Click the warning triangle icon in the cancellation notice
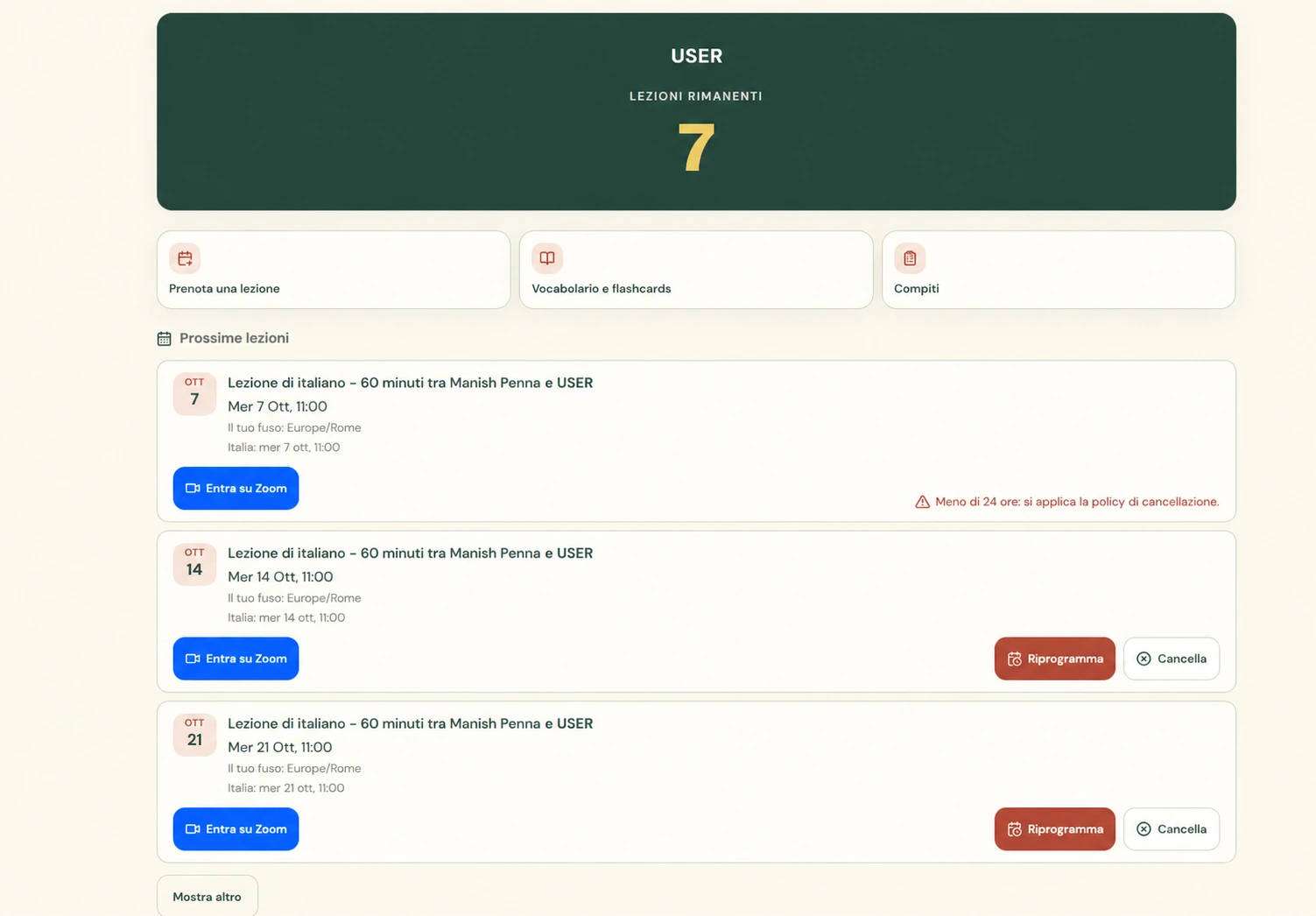1316x916 pixels. pos(922,502)
